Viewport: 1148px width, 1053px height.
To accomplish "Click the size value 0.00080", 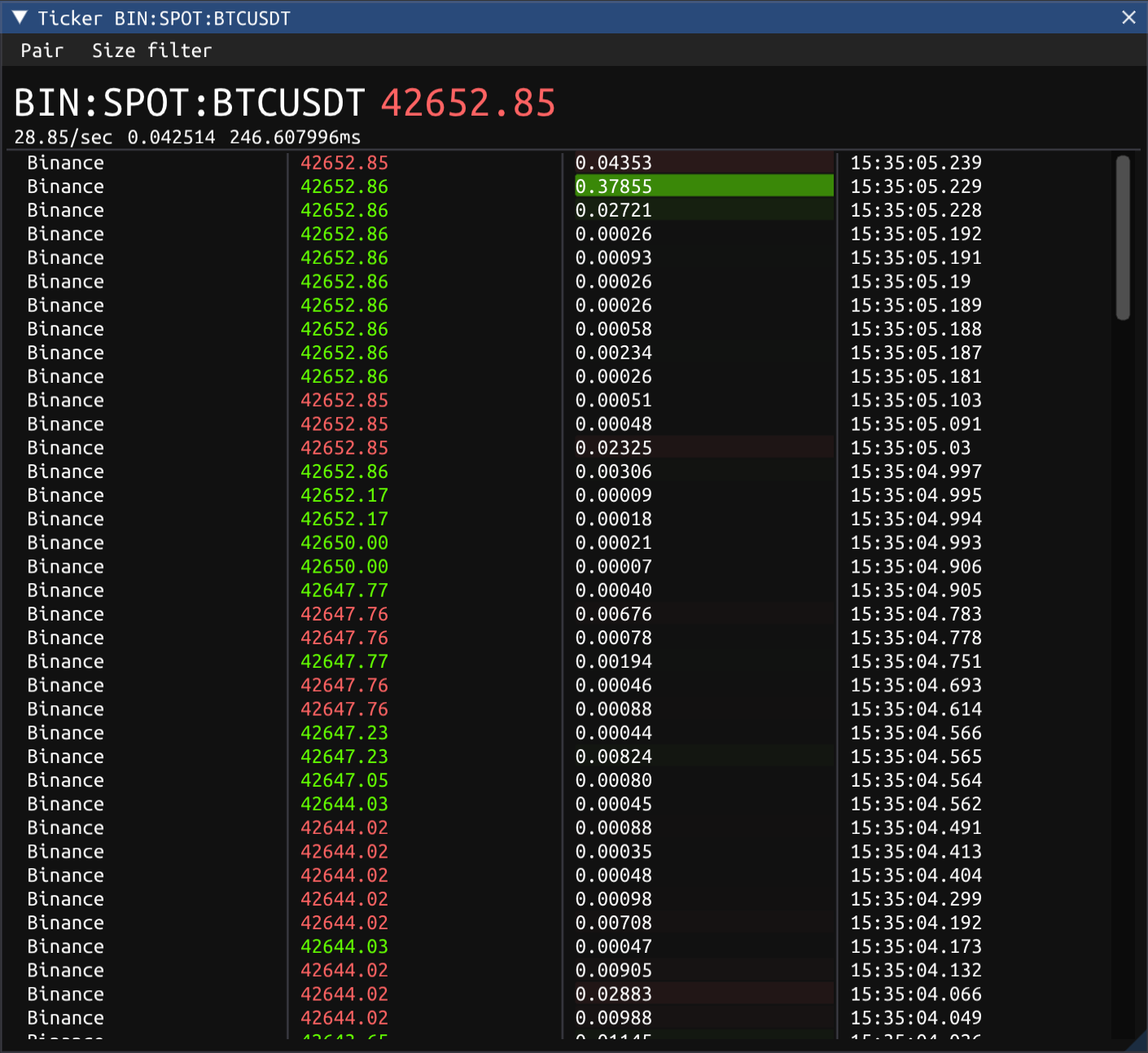I will tap(614, 780).
